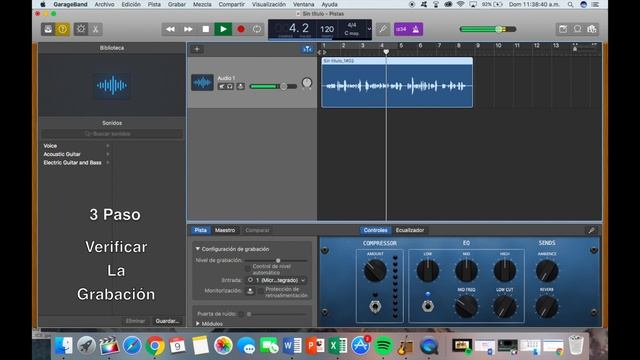The width and height of the screenshot is (640, 360).
Task: Collapse Configuración de grabación section
Action: pos(198,249)
